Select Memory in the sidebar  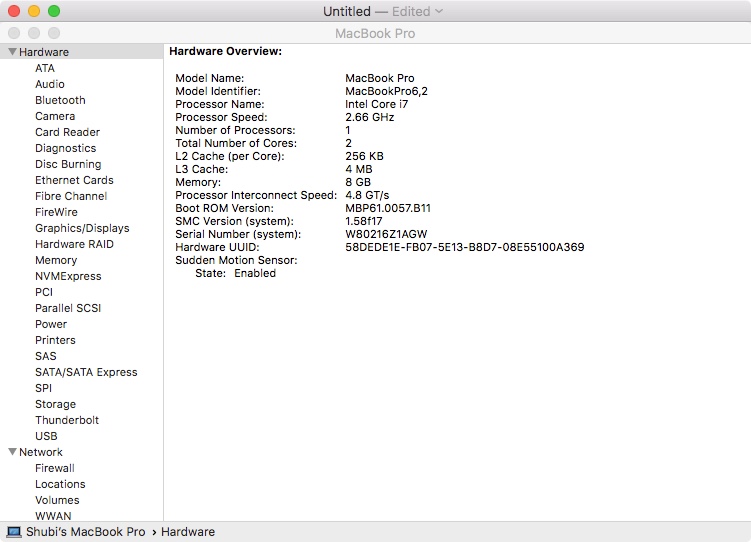pyautogui.click(x=56, y=260)
